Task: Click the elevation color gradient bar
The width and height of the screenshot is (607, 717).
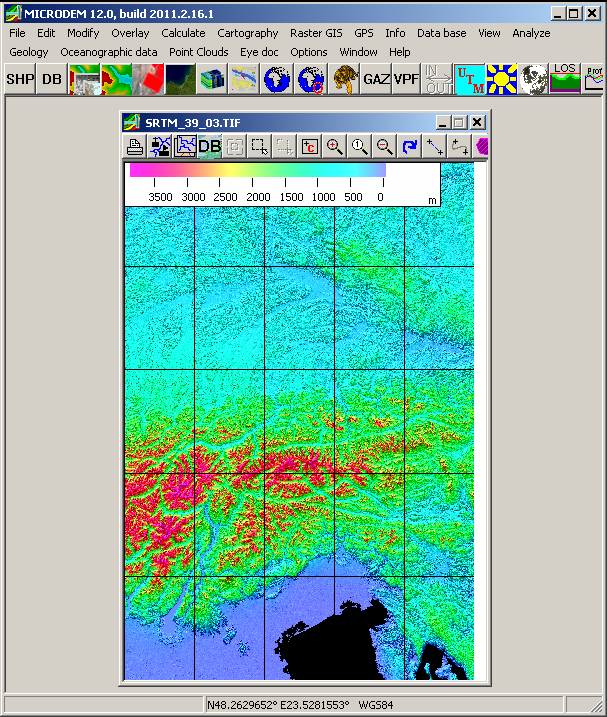Action: [x=258, y=170]
